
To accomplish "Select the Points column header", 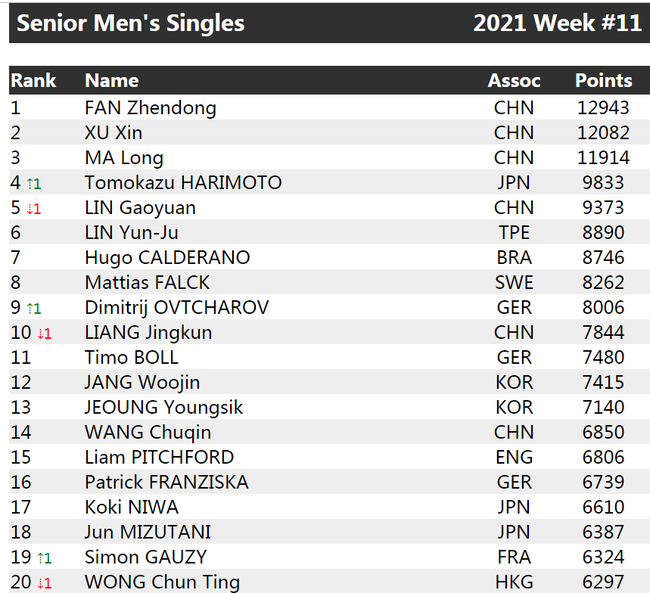I will click(604, 80).
